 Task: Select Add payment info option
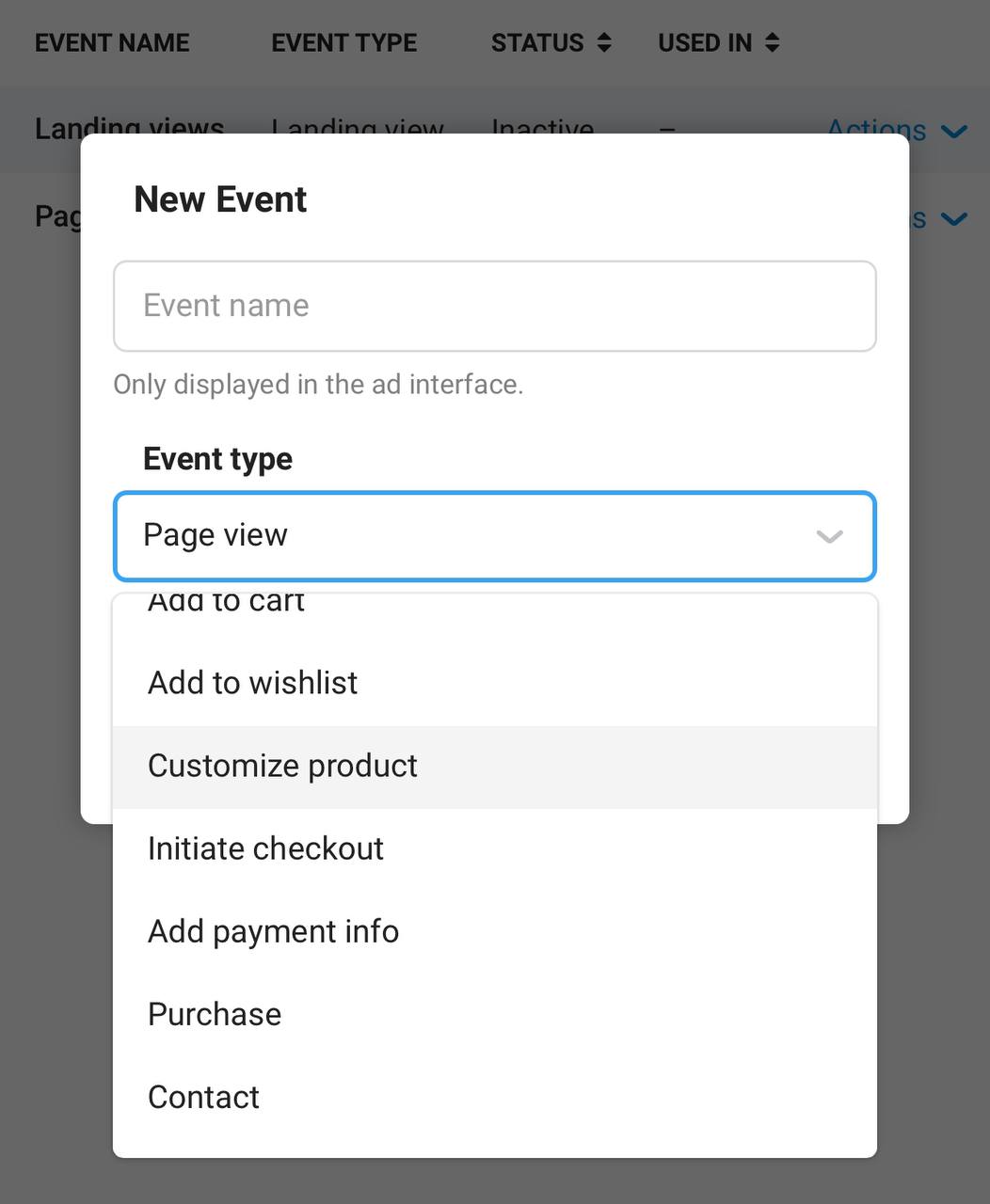coord(495,932)
